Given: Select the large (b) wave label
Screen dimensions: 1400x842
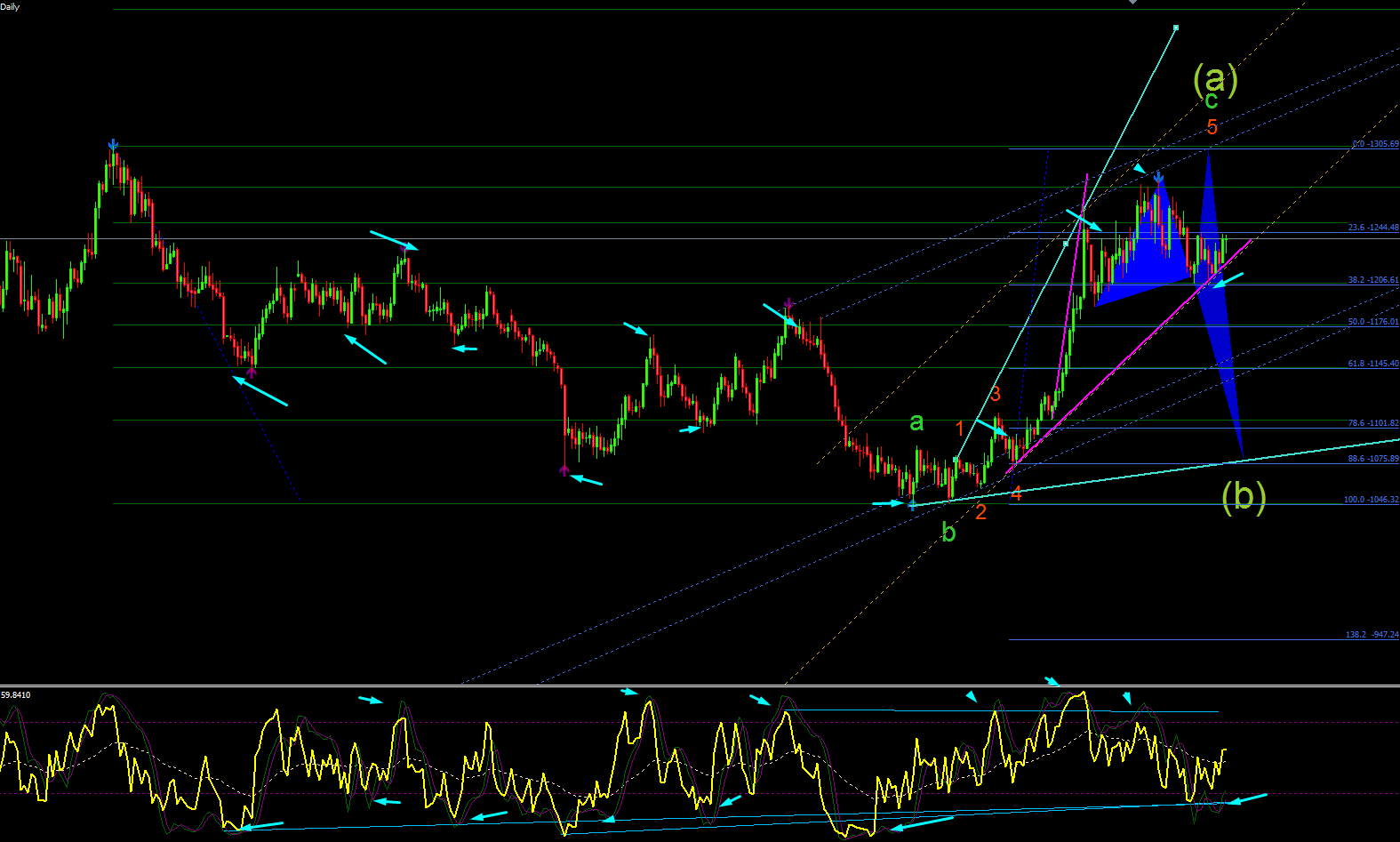Looking at the screenshot, I should 1244,496.
